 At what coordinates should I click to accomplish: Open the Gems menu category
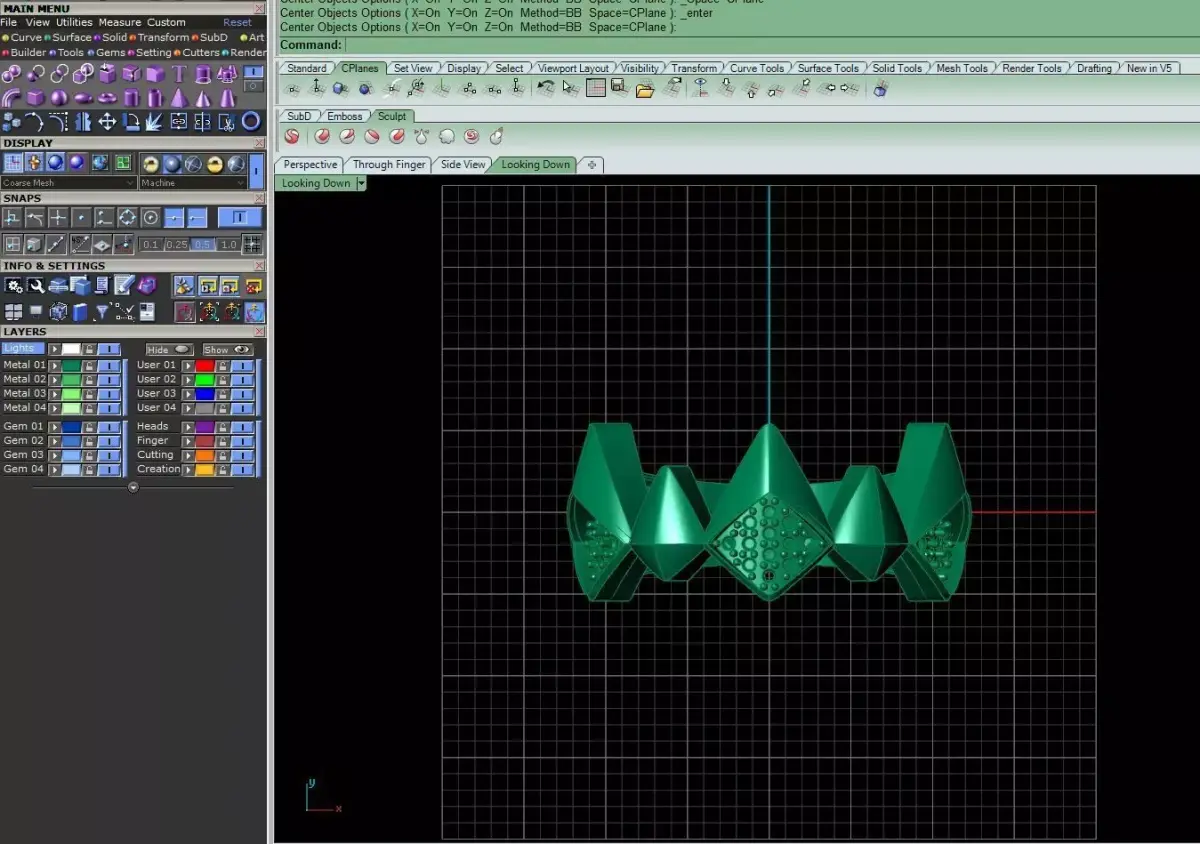[110, 52]
